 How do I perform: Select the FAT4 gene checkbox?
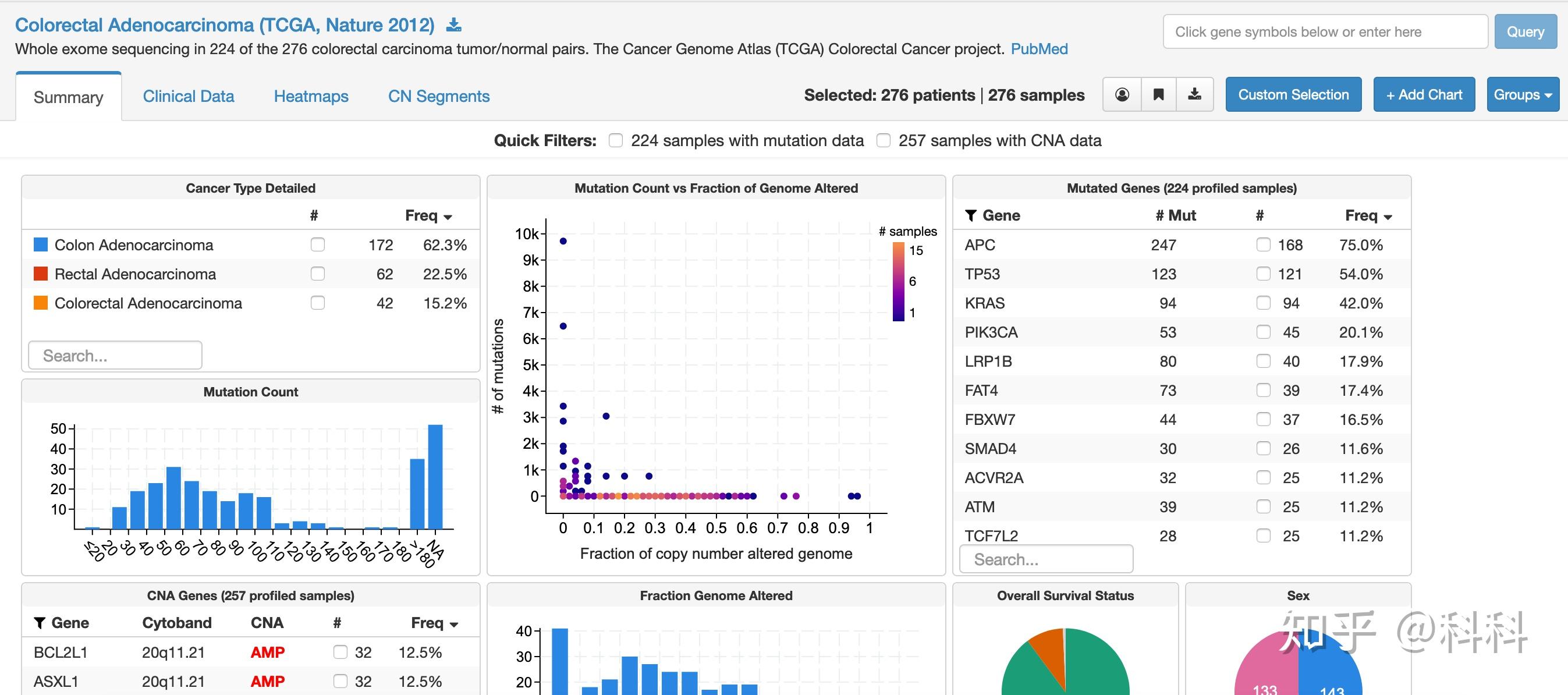click(x=1264, y=390)
